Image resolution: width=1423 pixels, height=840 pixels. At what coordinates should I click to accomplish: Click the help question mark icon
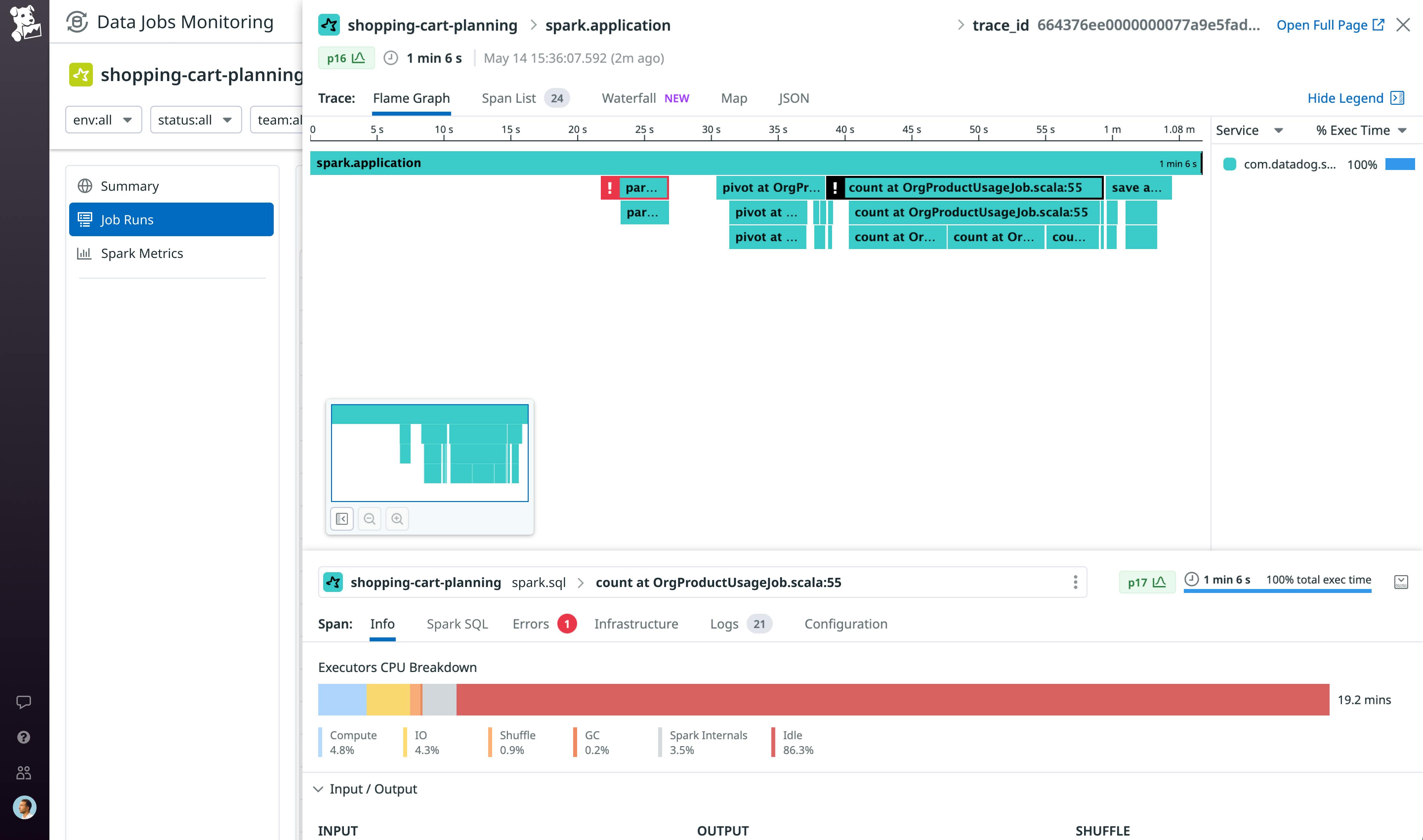point(24,737)
